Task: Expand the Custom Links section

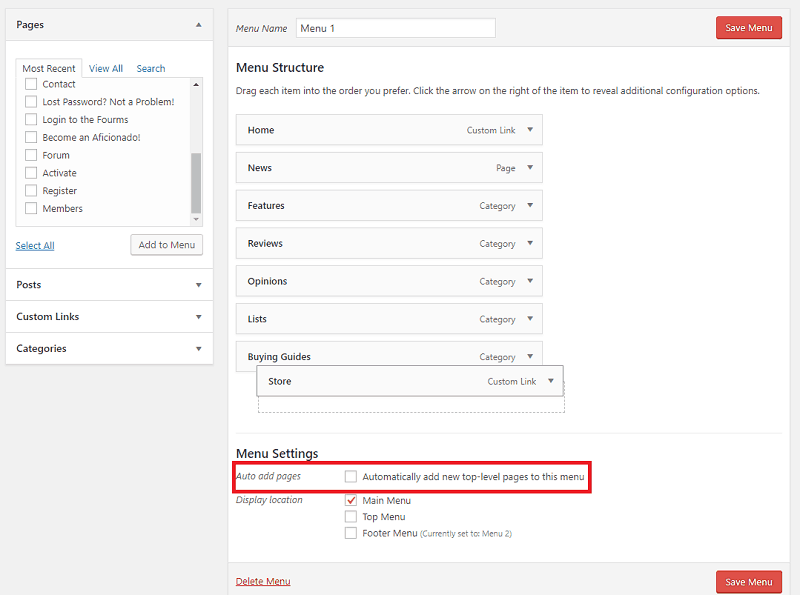Action: pos(198,317)
